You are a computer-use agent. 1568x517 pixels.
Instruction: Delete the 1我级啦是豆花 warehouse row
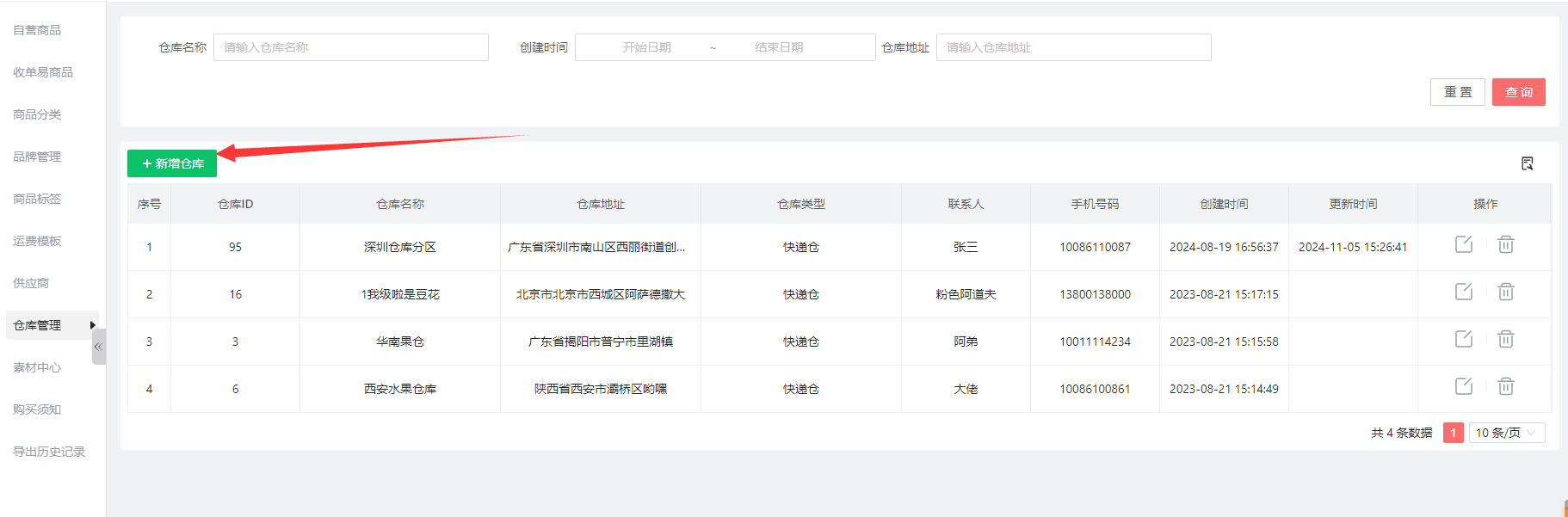pos(1505,292)
